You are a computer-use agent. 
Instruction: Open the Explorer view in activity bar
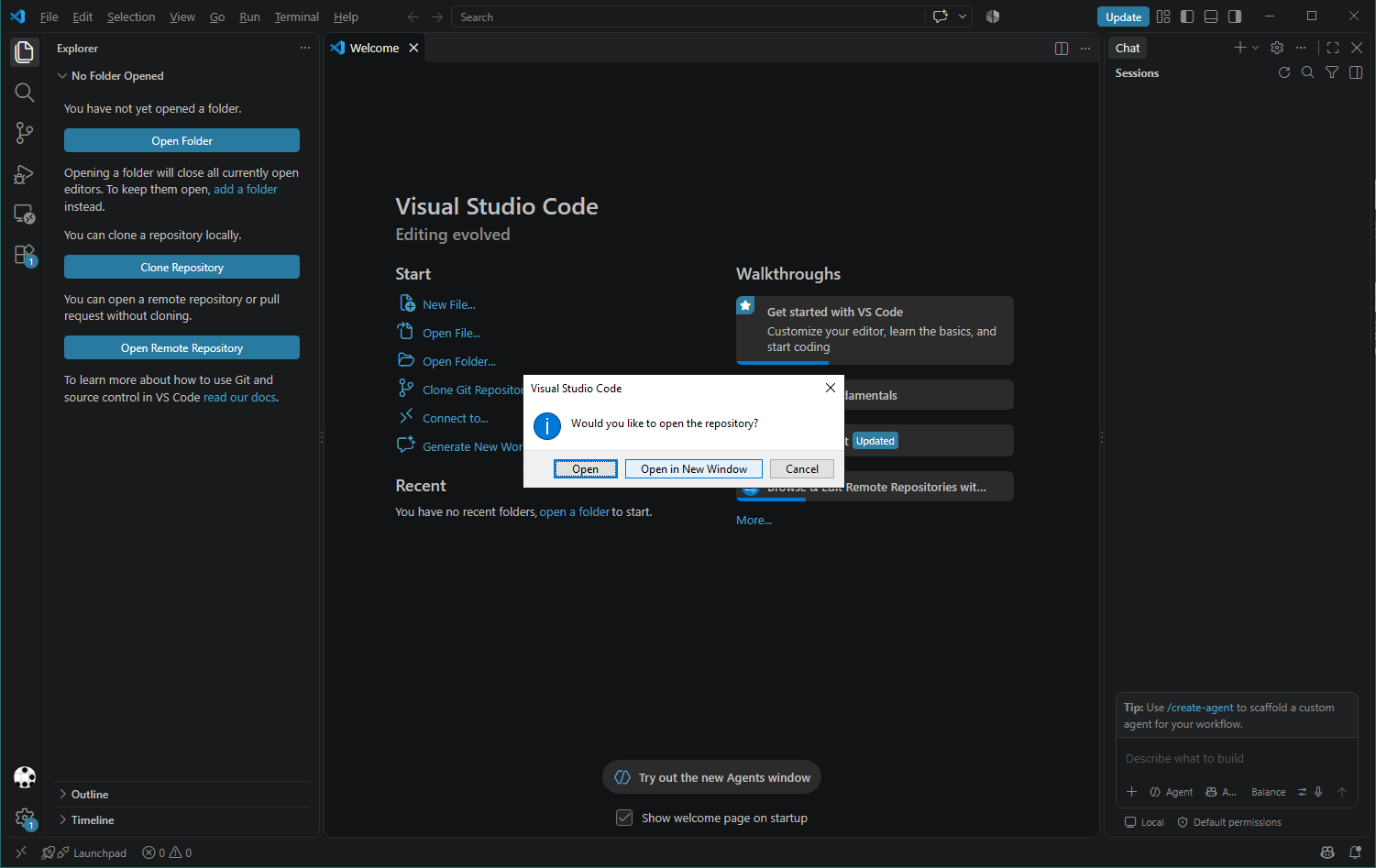pos(25,52)
